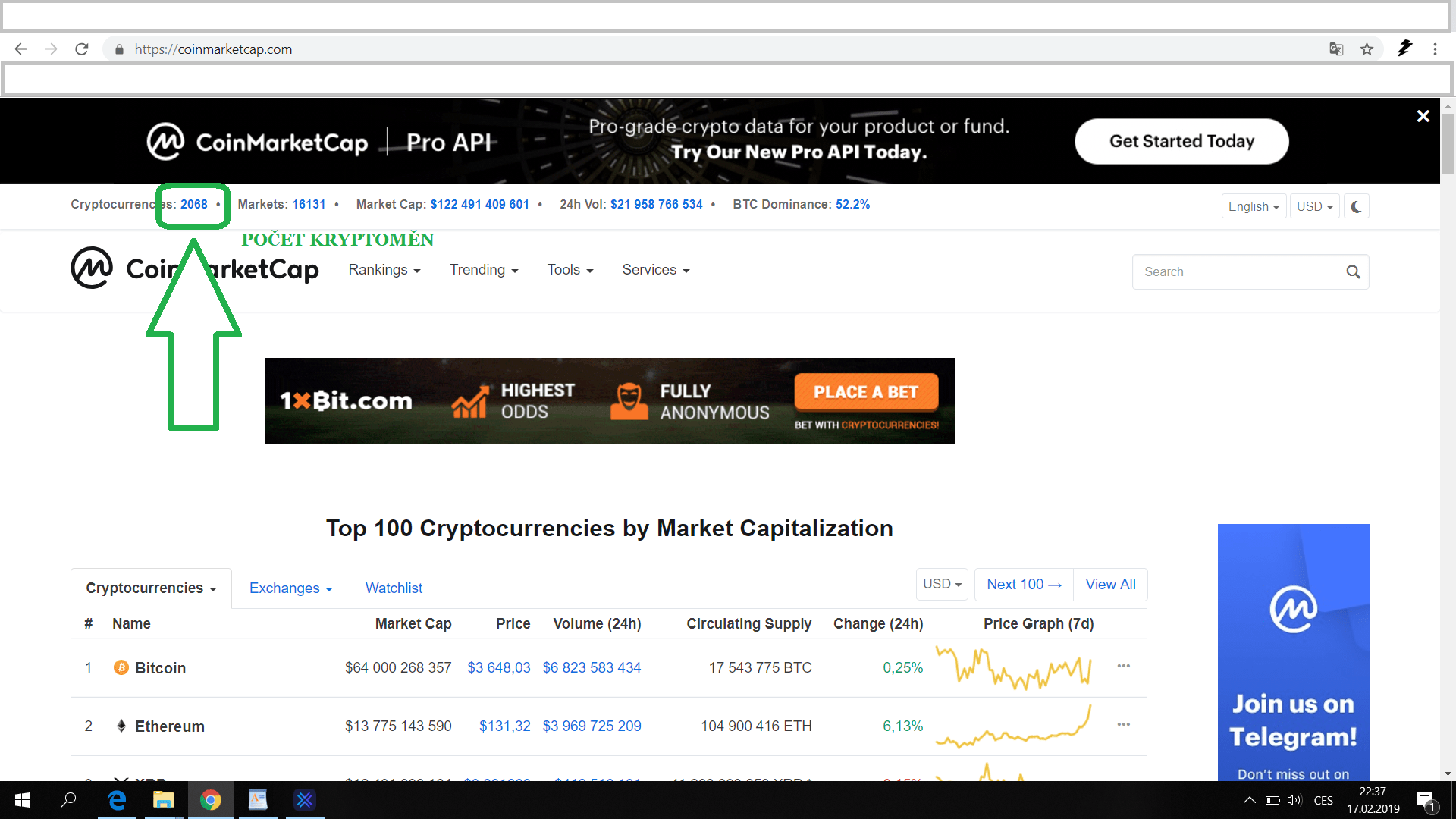Open the English language dropdown
1456x819 pixels.
[1254, 206]
